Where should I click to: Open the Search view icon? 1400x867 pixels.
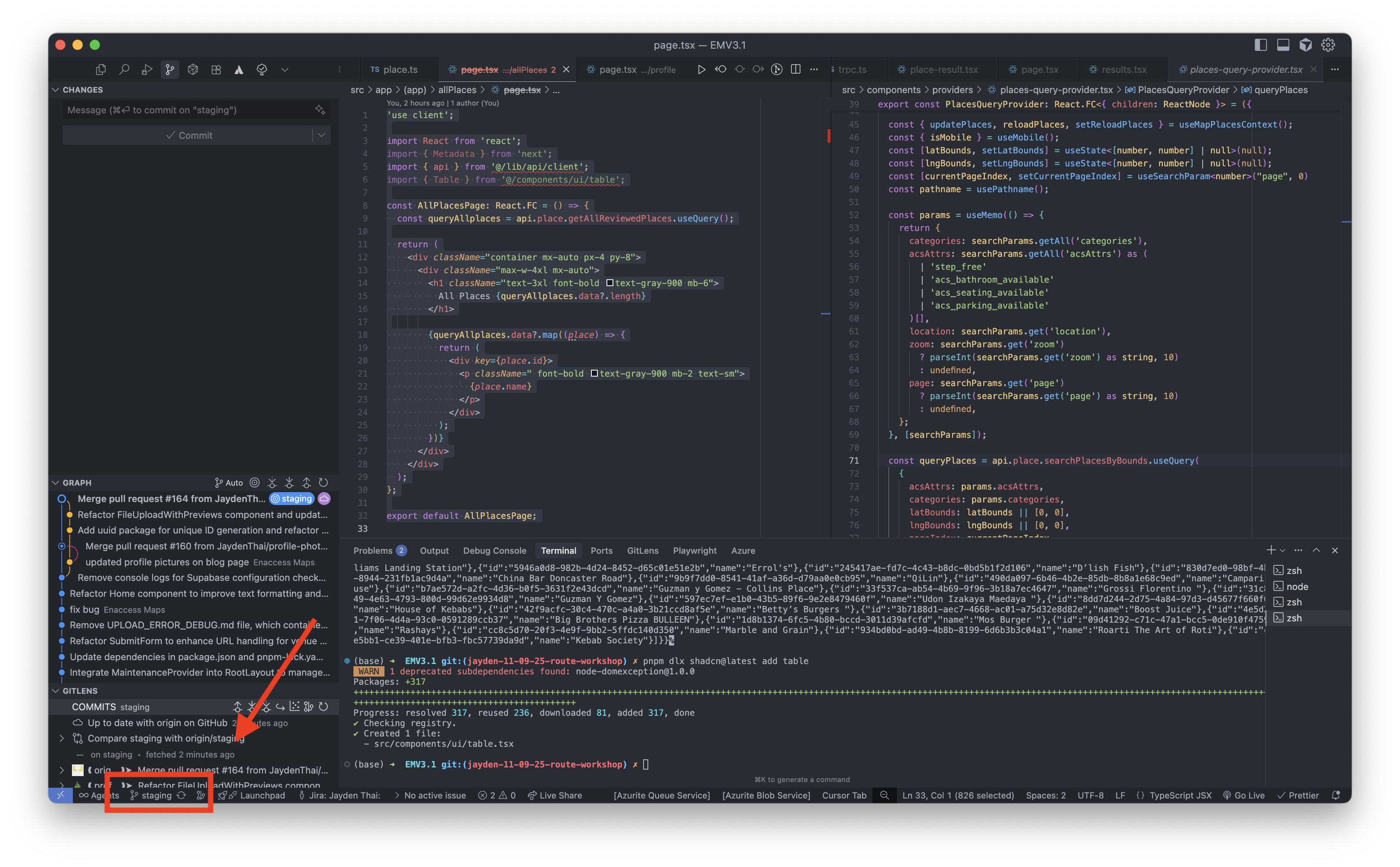point(124,69)
